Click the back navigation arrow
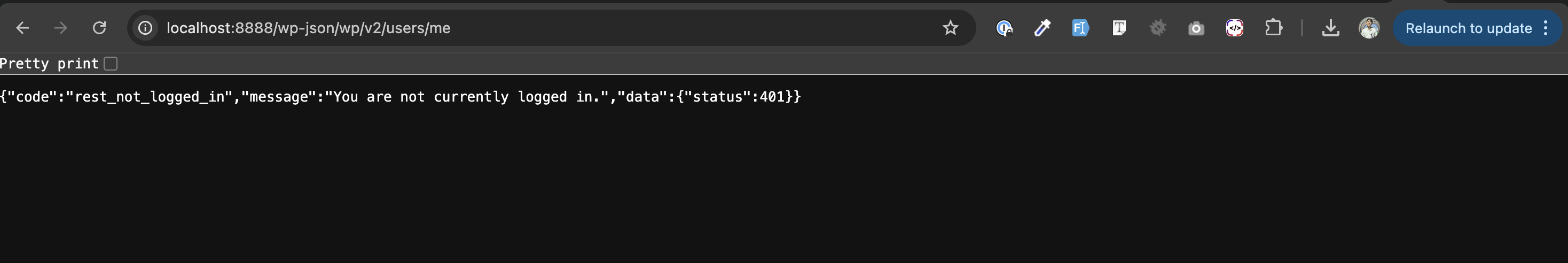This screenshot has height=263, width=1568. (22, 28)
